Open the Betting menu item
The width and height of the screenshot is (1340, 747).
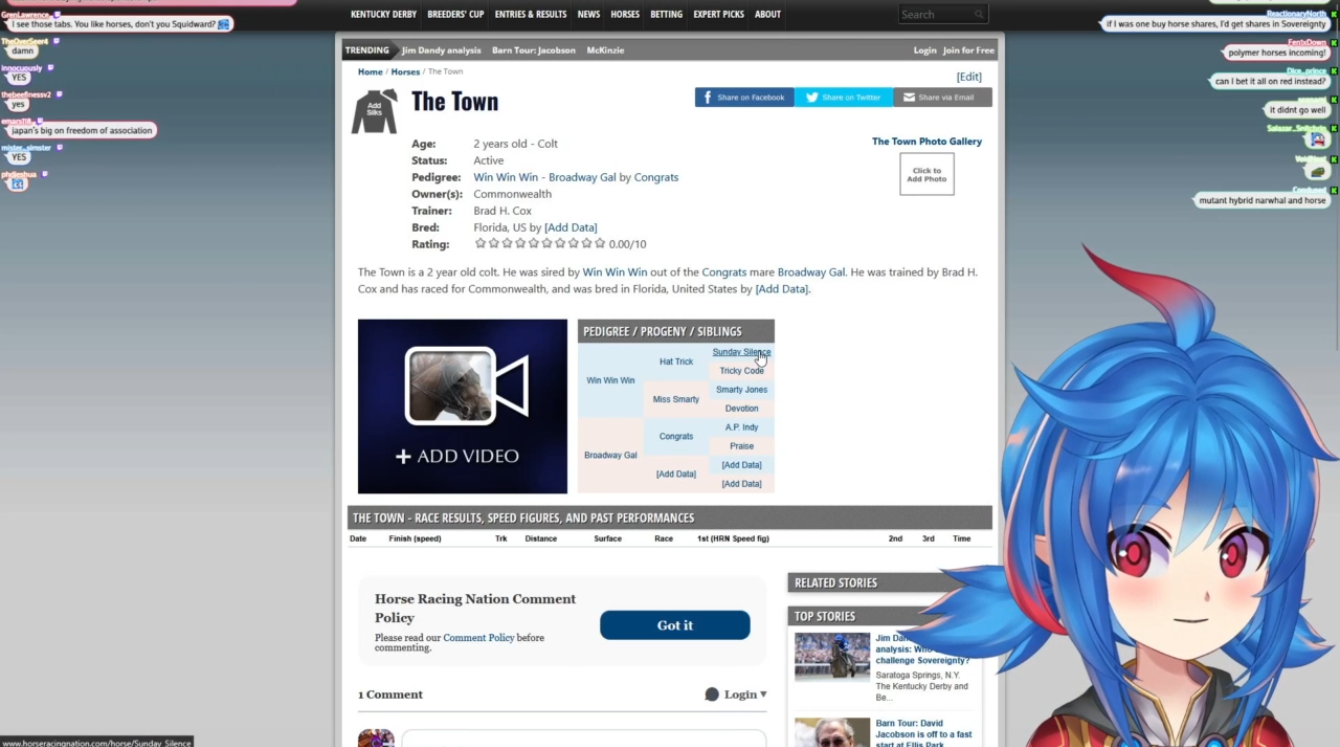[x=666, y=14]
